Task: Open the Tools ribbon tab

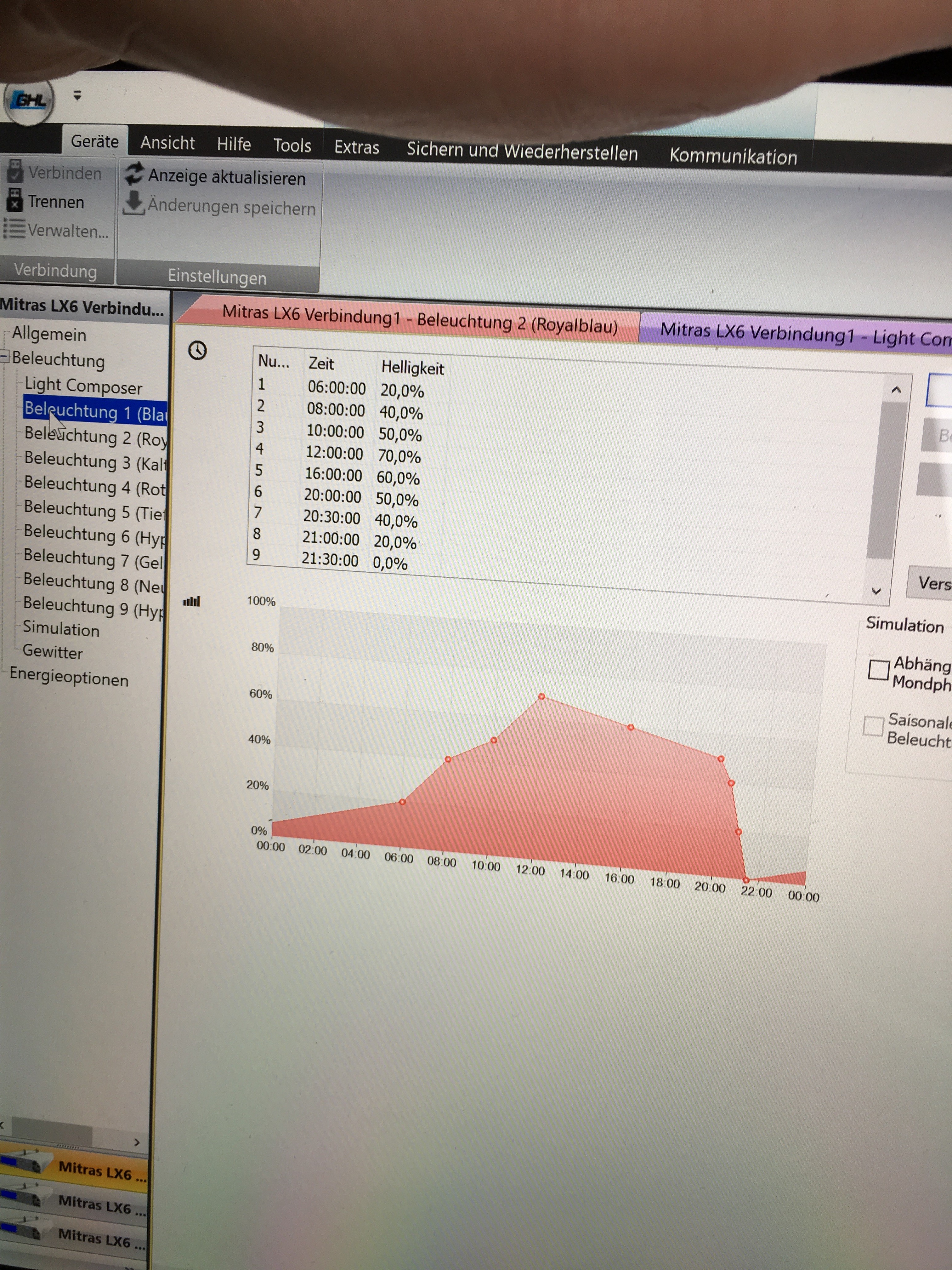Action: coord(292,145)
